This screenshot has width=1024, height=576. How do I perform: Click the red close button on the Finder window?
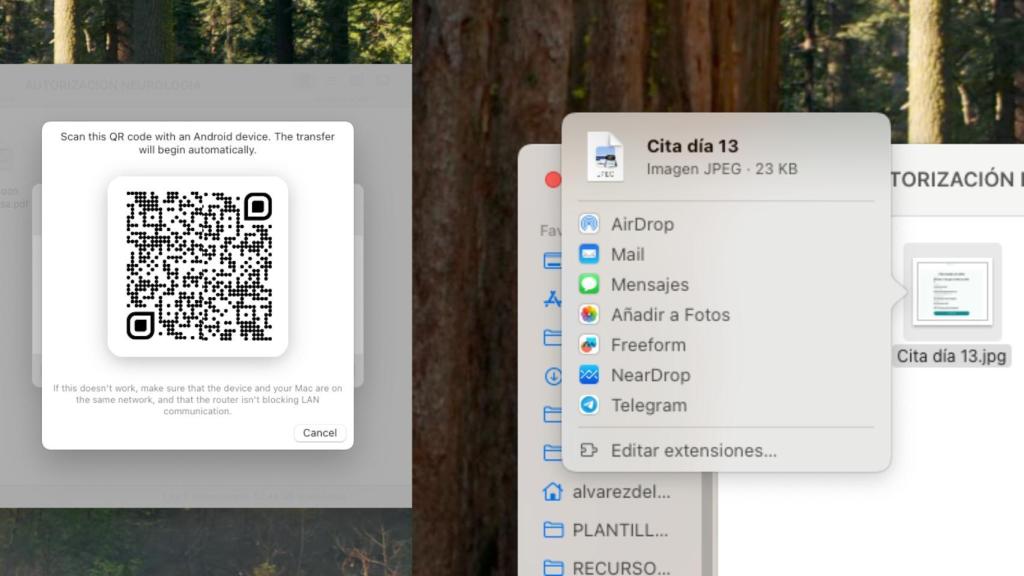[x=552, y=179]
